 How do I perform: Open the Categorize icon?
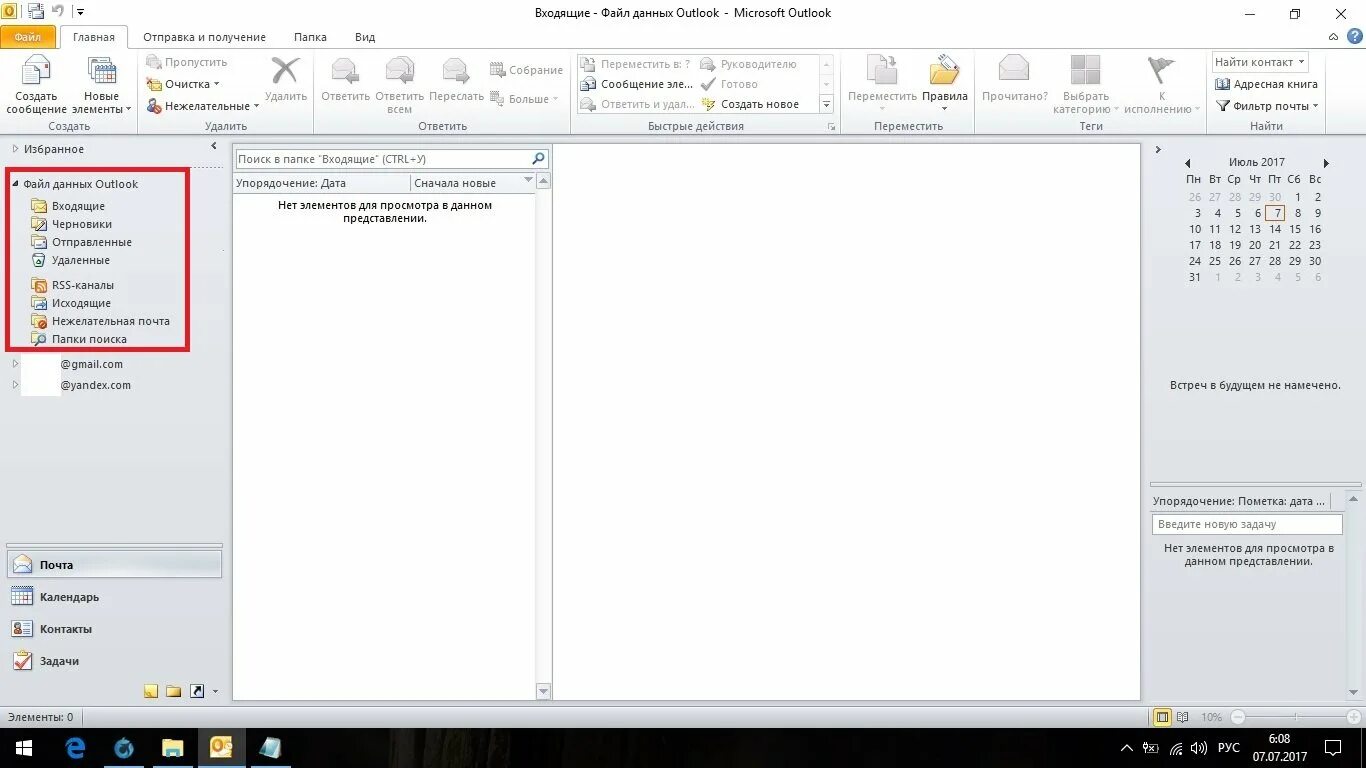pos(1085,69)
